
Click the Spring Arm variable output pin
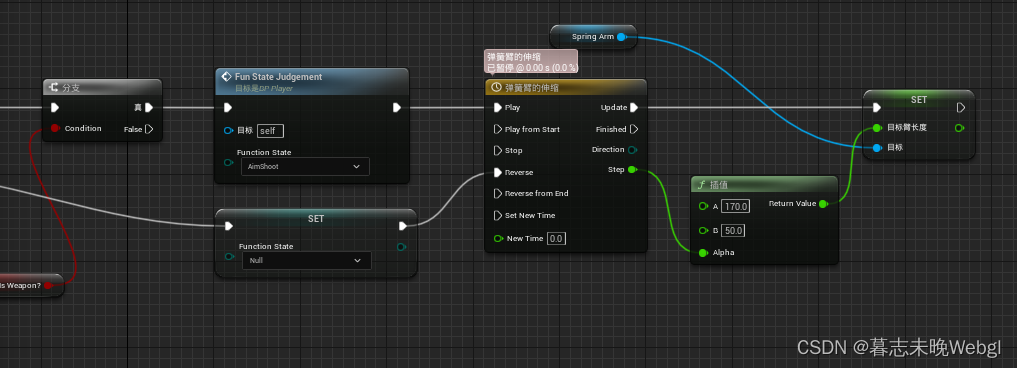coord(621,37)
